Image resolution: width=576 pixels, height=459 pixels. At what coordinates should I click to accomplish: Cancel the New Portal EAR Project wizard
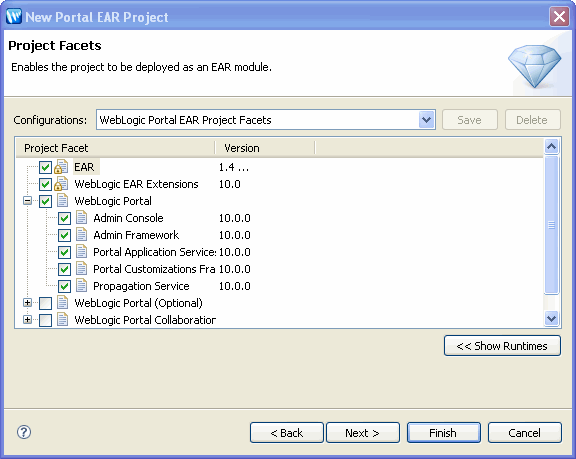pos(525,433)
